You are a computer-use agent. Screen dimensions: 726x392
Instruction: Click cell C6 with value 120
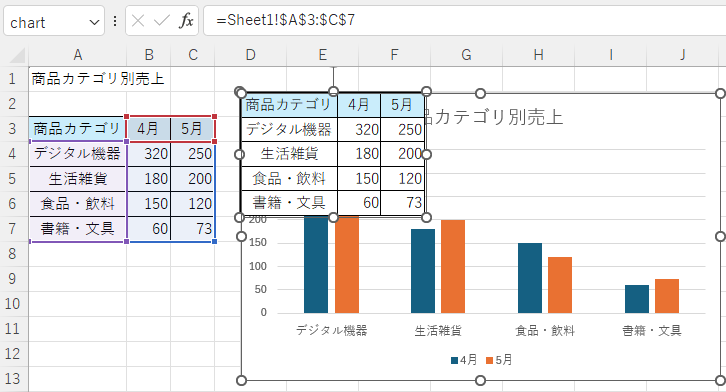193,204
